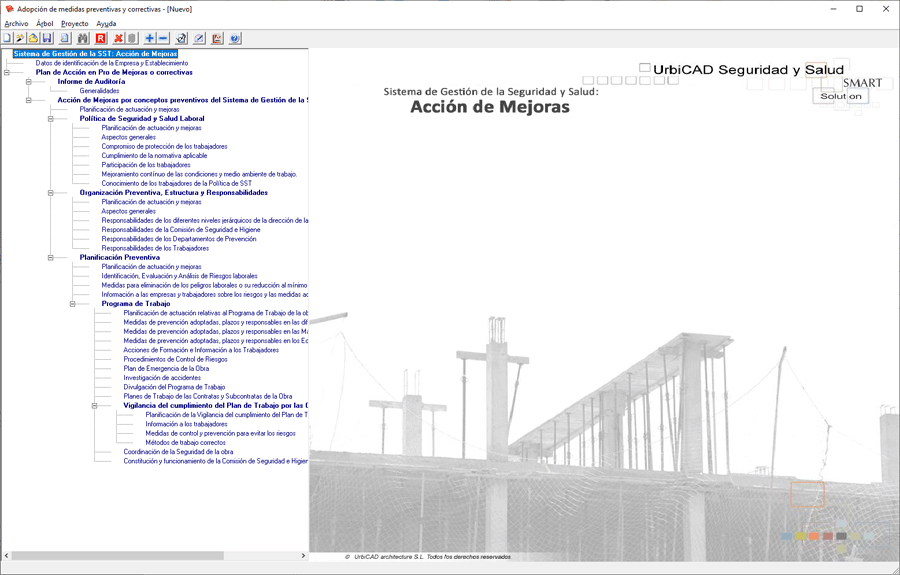Select Participación de los trabajadores item
Viewport: 900px width, 575px height.
point(146,165)
